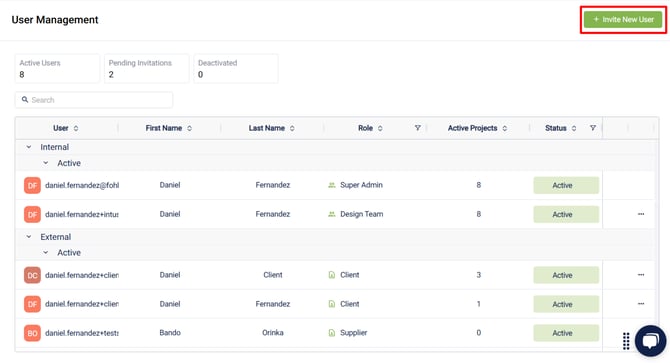This screenshot has height=363, width=670.
Task: Open more options for Daniel Client row
Action: 641,275
